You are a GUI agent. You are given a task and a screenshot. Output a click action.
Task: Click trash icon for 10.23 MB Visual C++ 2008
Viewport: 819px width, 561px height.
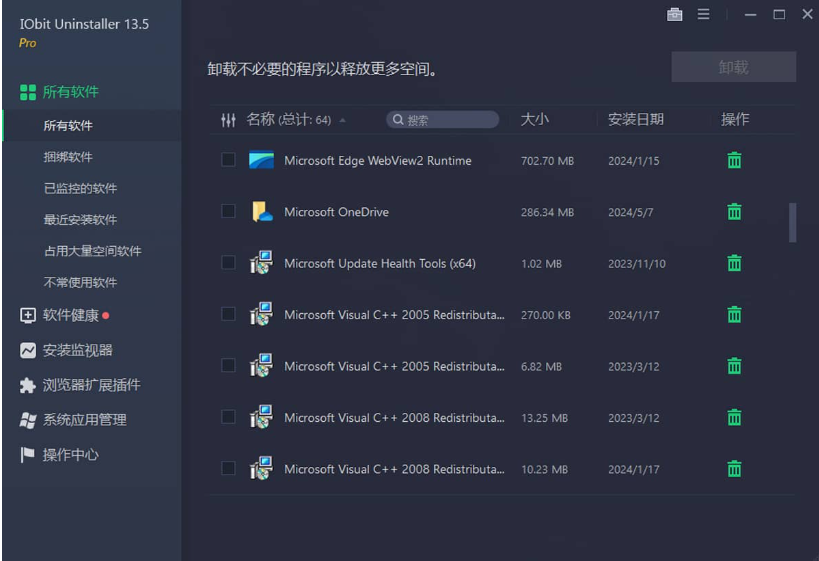(734, 469)
